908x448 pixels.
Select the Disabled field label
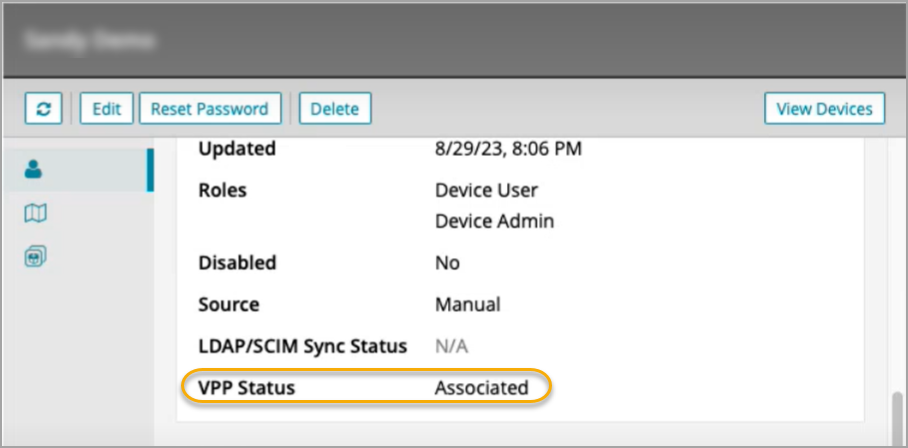point(237,263)
